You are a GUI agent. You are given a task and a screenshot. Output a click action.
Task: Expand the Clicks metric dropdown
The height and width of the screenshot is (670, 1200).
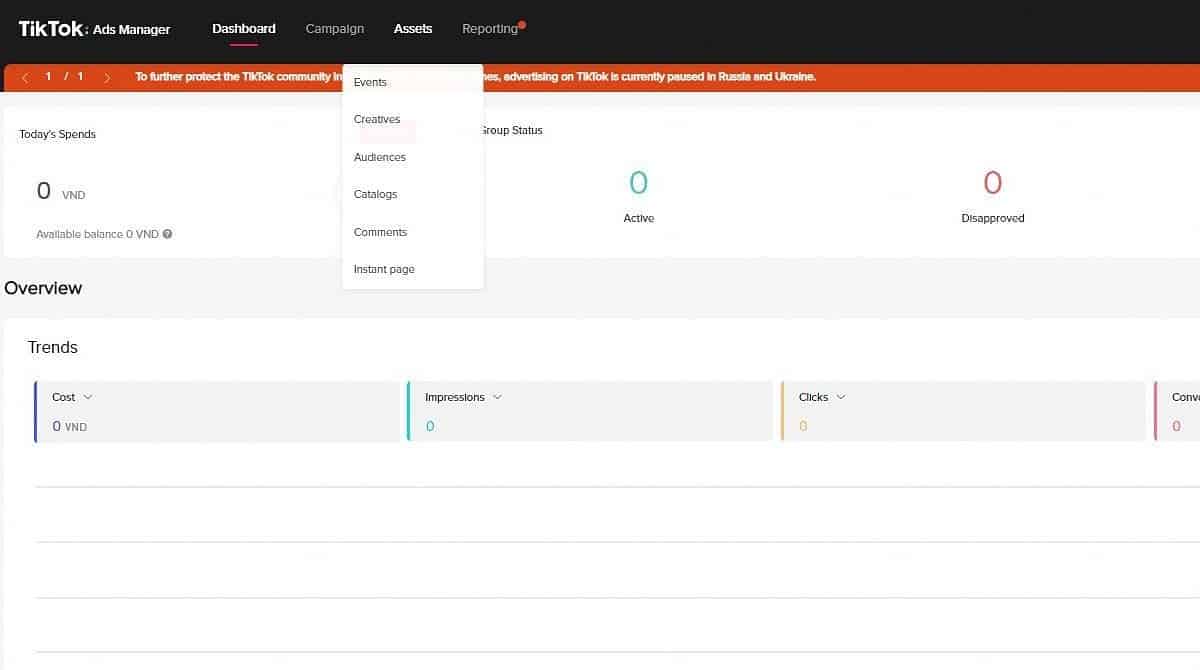[840, 397]
